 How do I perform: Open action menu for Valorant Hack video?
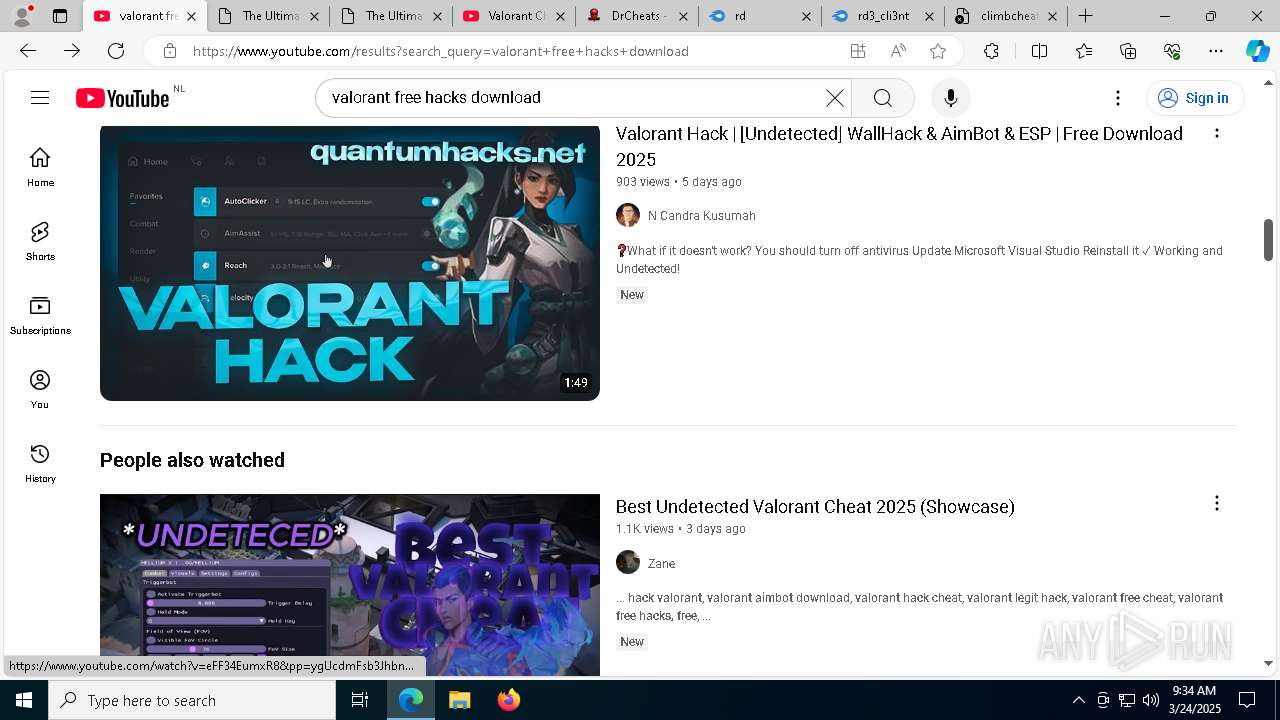pos(1216,133)
